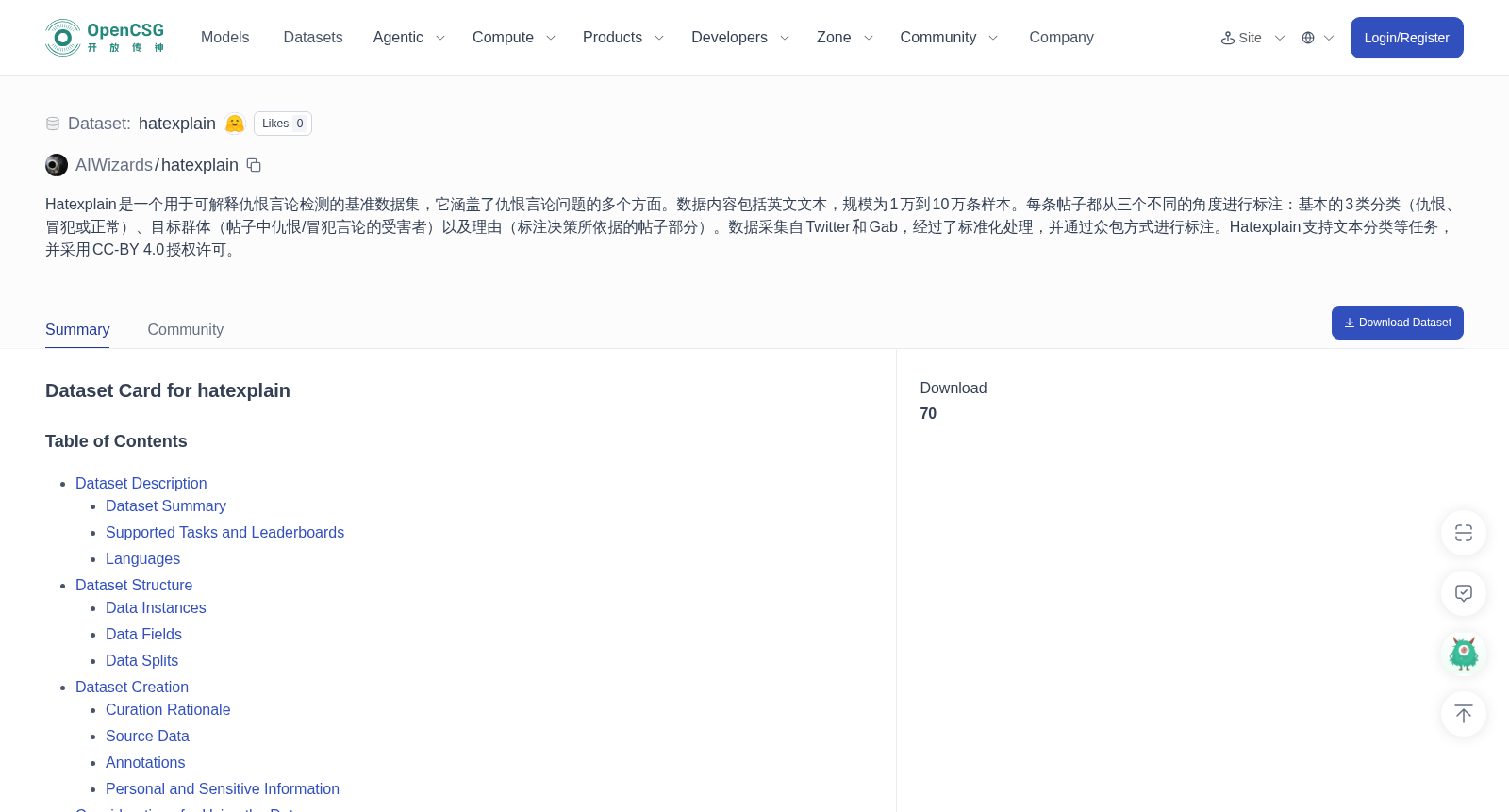
Task: Click the OpenCSG logo
Action: pyautogui.click(x=105, y=38)
